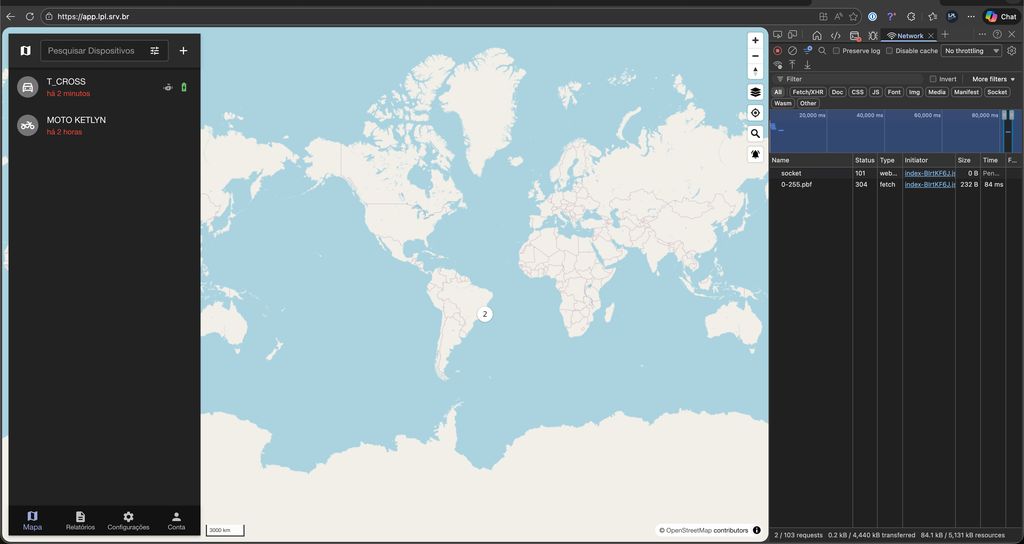Check the Invert filter checkbox
The width and height of the screenshot is (1024, 544).
coord(933,79)
